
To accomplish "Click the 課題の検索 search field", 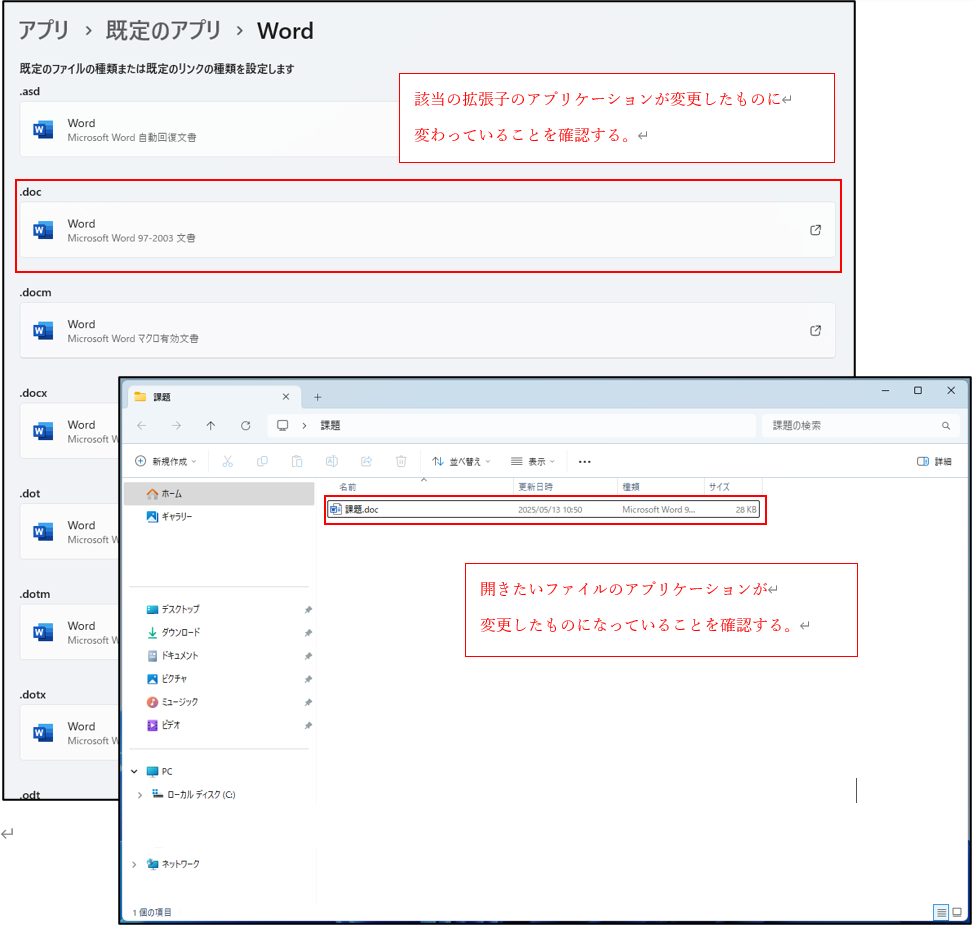I will [860, 425].
